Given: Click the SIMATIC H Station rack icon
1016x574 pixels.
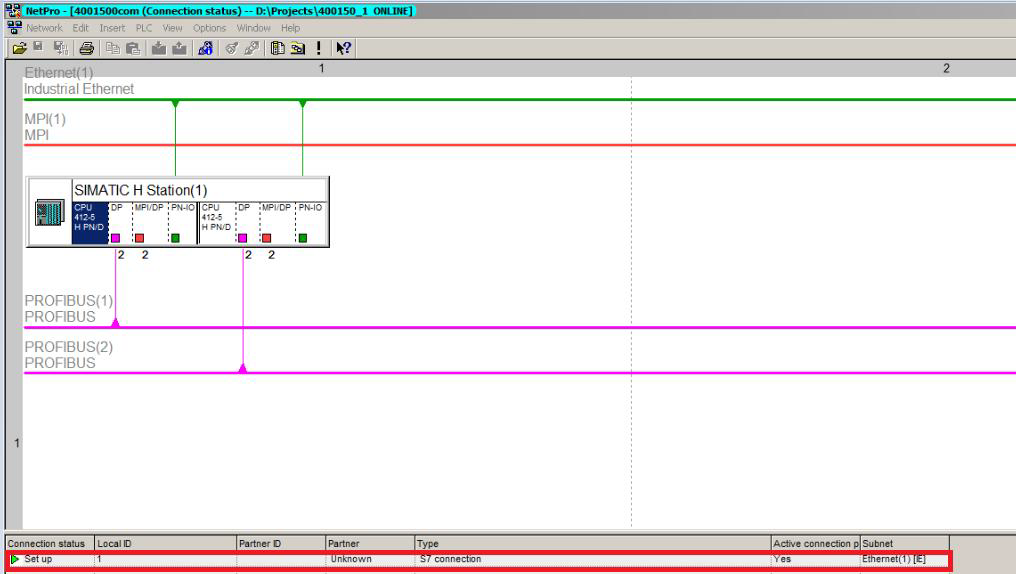Looking at the screenshot, I should 49,212.
